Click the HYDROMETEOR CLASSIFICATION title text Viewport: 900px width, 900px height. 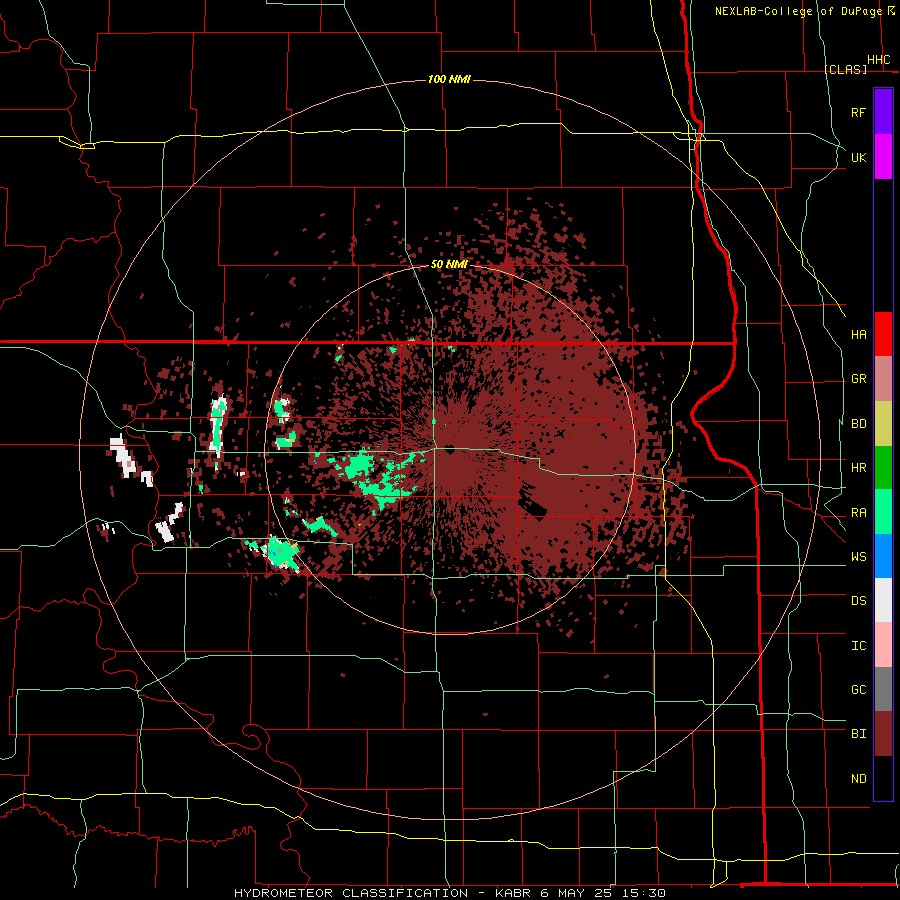pyautogui.click(x=351, y=893)
